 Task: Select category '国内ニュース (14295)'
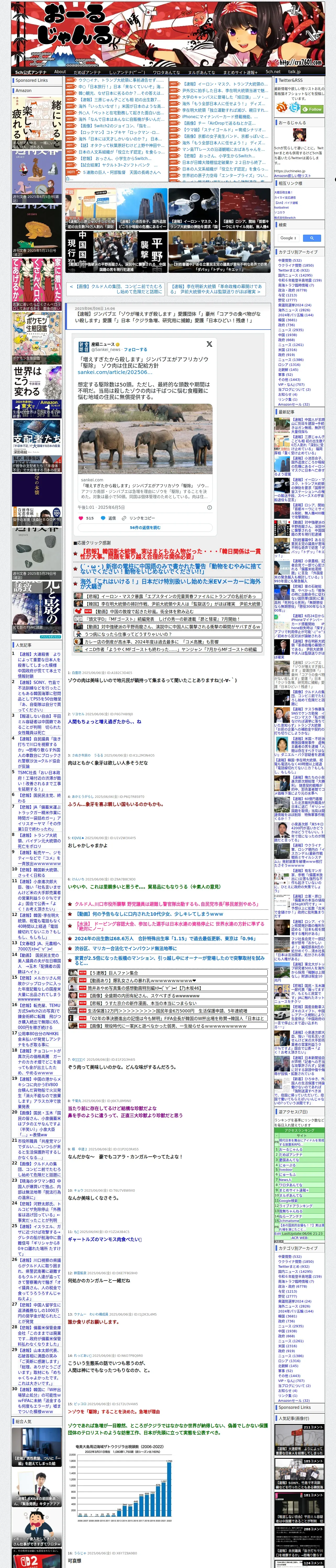[295, 275]
